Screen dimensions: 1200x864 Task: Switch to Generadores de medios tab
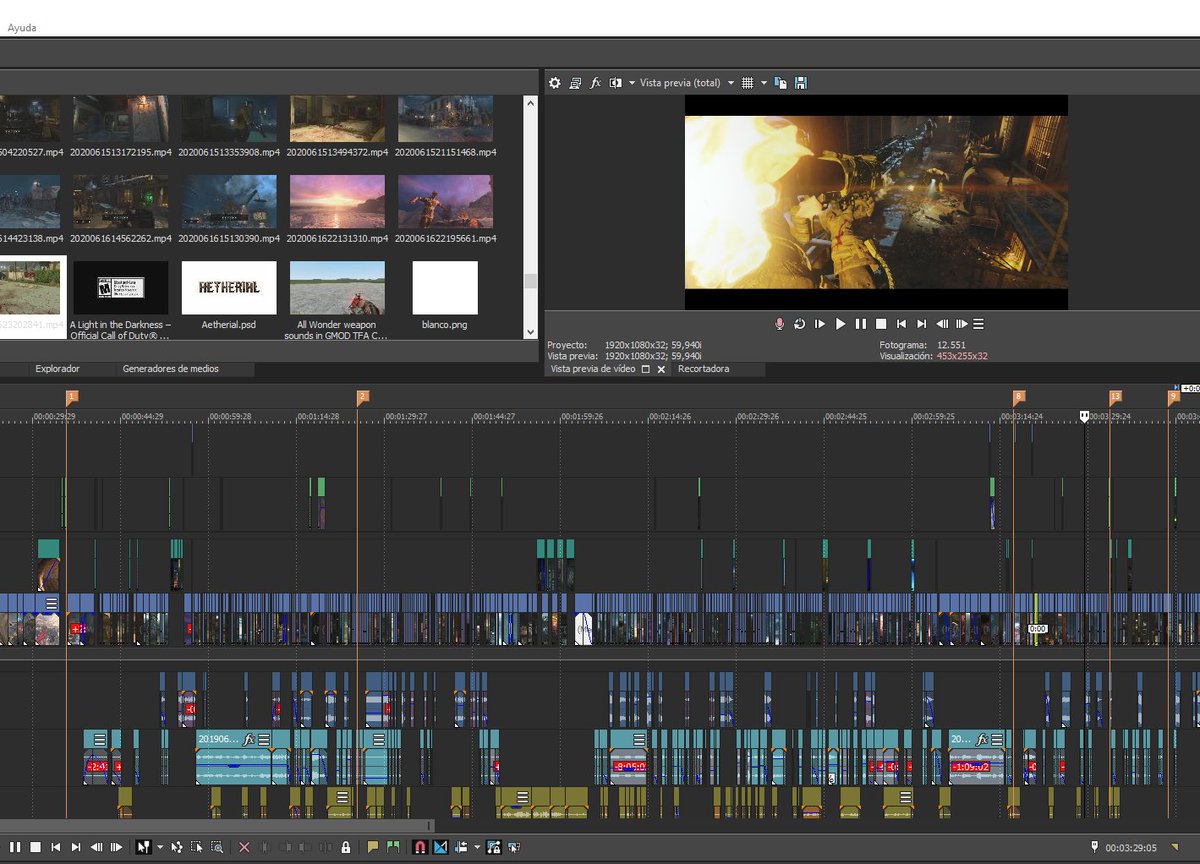pyautogui.click(x=171, y=369)
